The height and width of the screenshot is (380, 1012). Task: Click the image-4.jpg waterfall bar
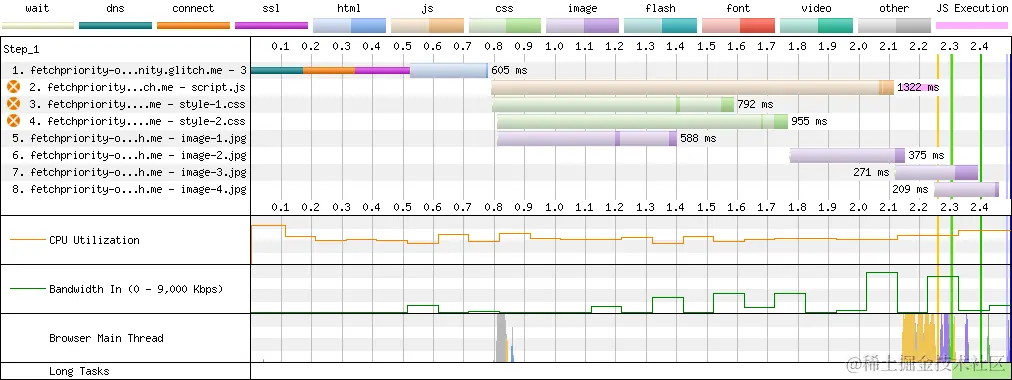click(966, 190)
